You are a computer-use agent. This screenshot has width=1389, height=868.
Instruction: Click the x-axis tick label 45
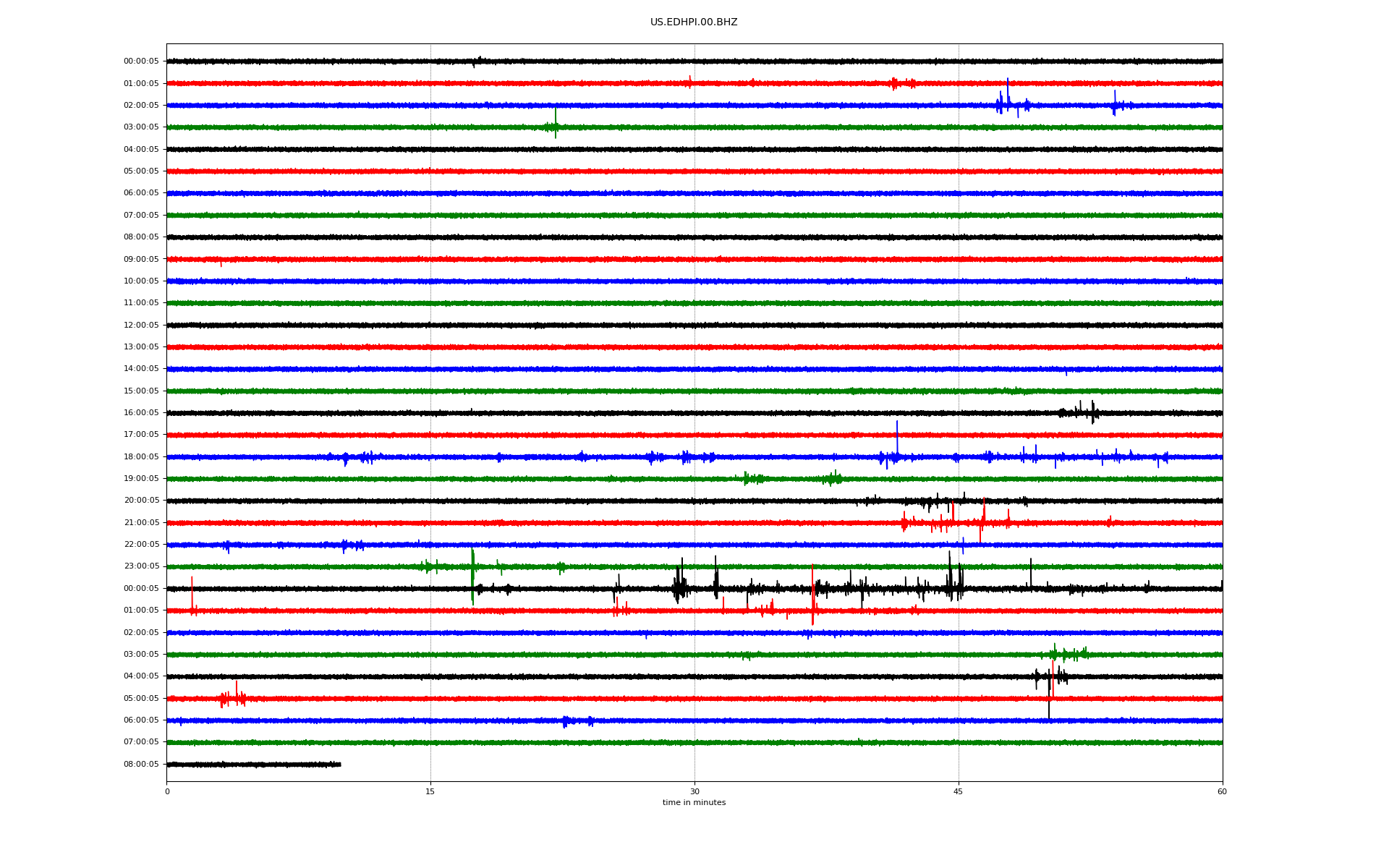[x=958, y=791]
